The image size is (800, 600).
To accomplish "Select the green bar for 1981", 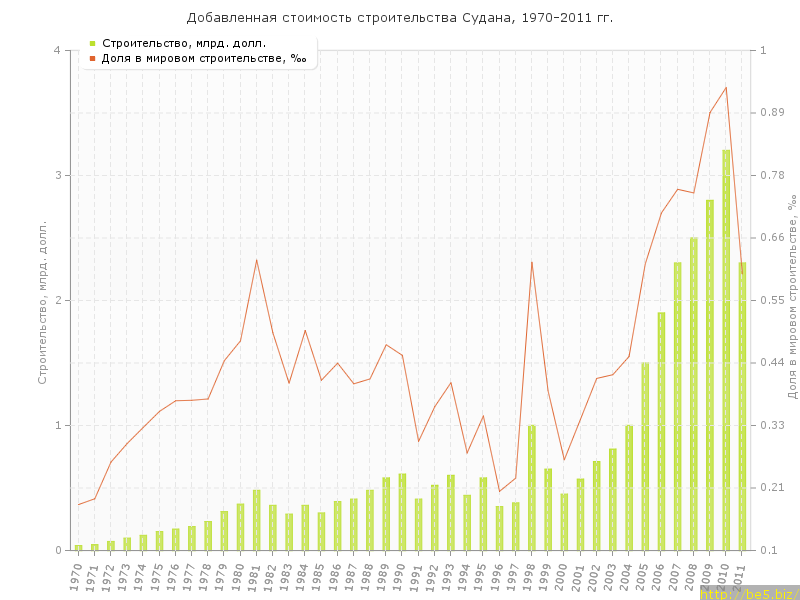I will click(256, 520).
